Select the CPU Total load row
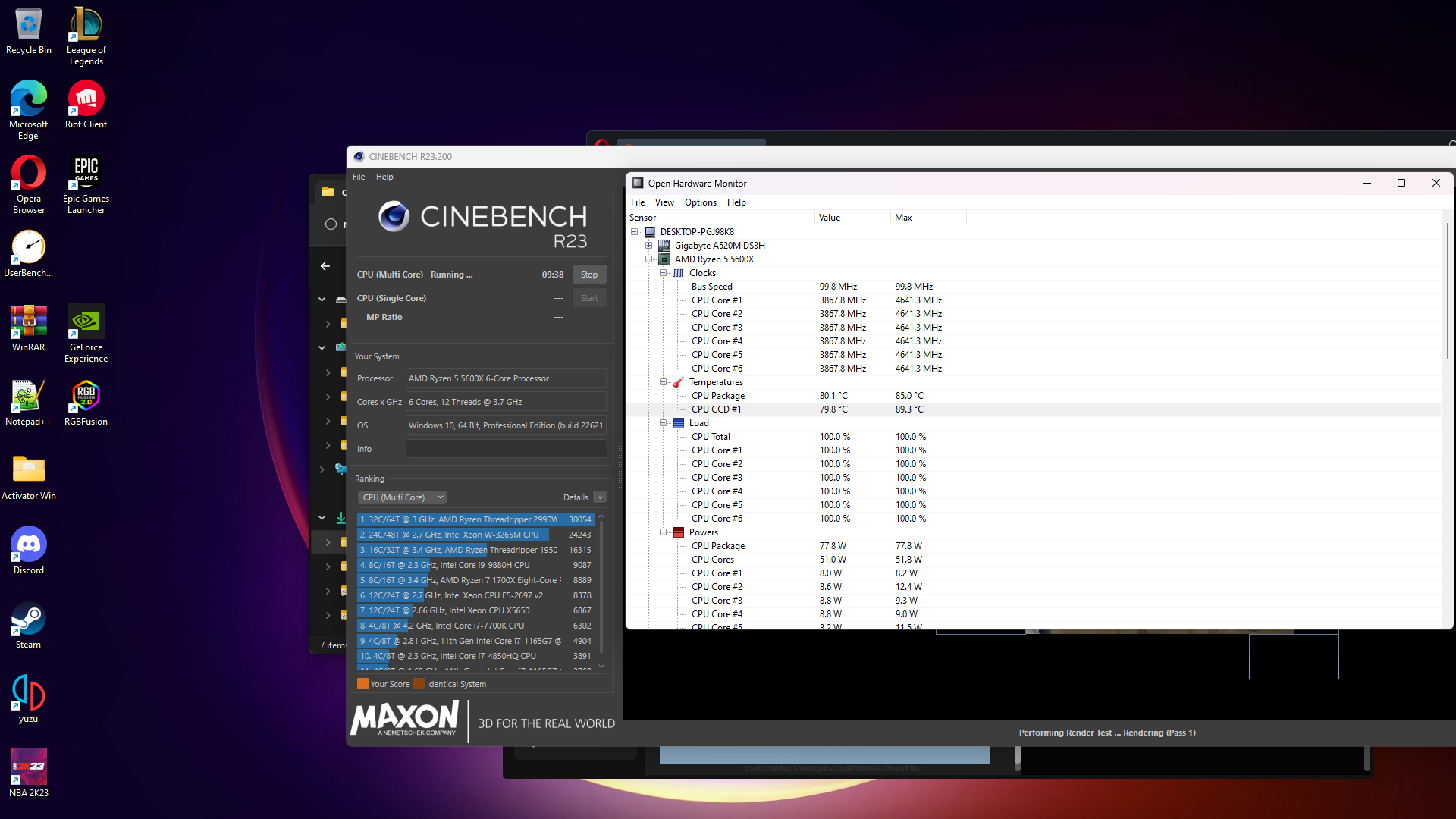The width and height of the screenshot is (1456, 819). [1033, 437]
